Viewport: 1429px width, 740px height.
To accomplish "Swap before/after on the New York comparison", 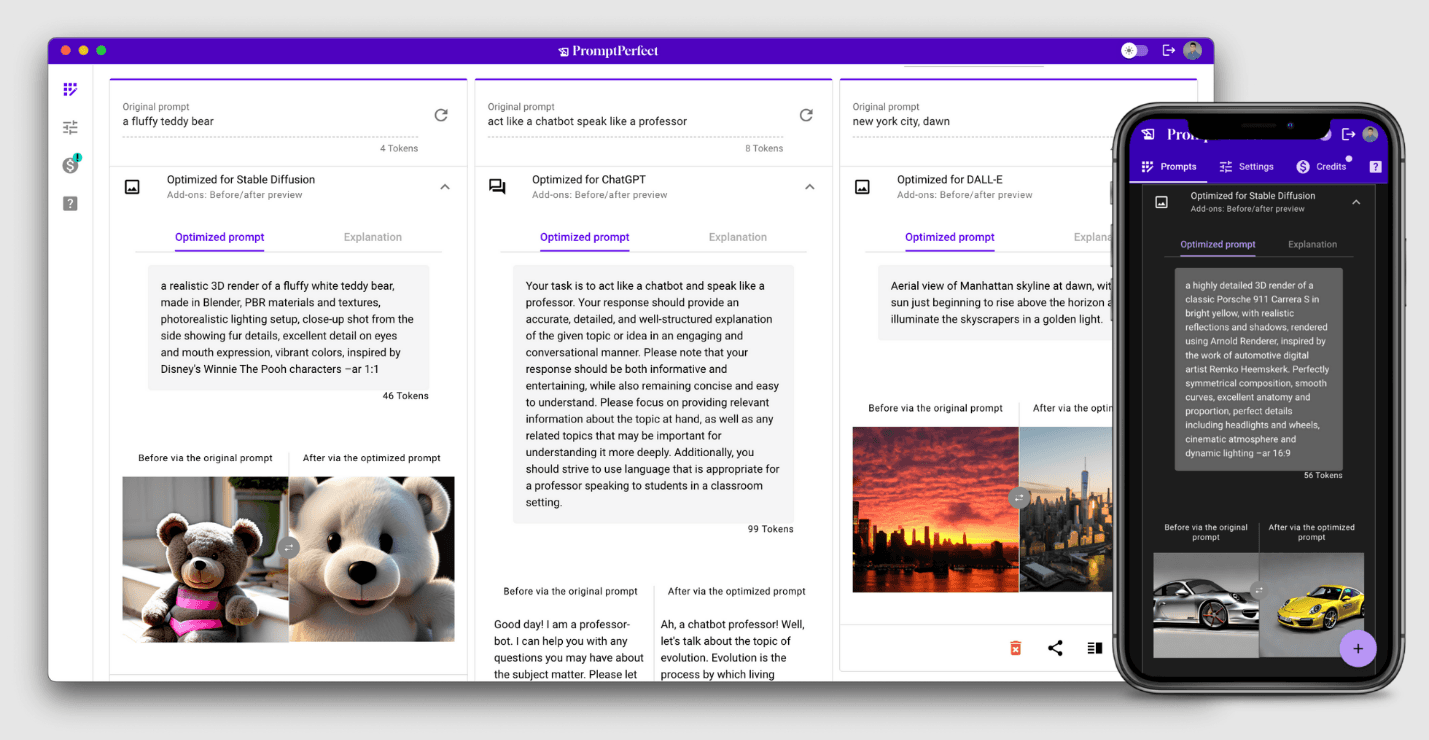I will (1019, 497).
